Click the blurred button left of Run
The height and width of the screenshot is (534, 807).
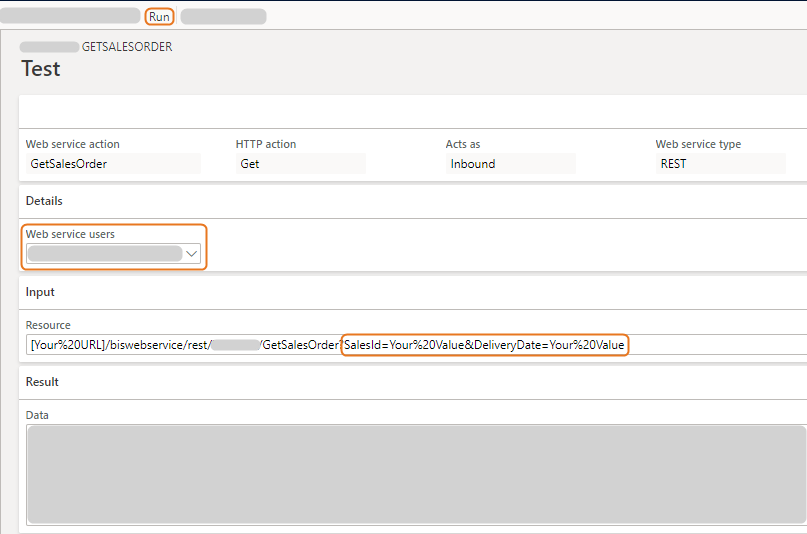point(70,16)
